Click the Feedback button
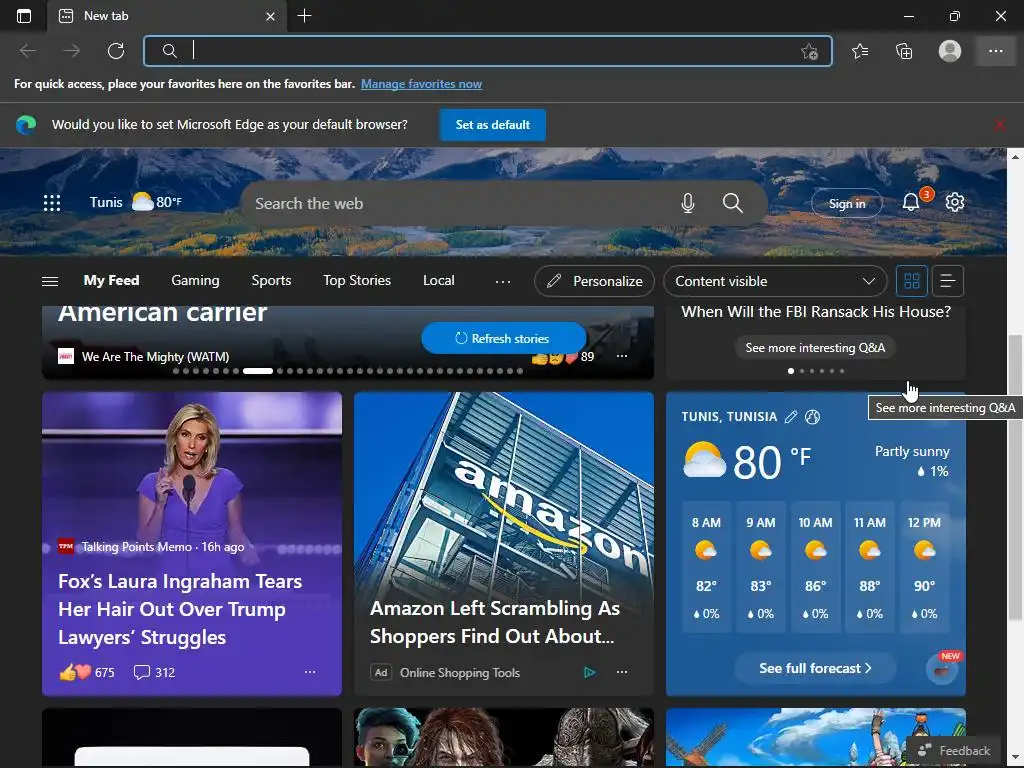1024x768 pixels. click(954, 750)
